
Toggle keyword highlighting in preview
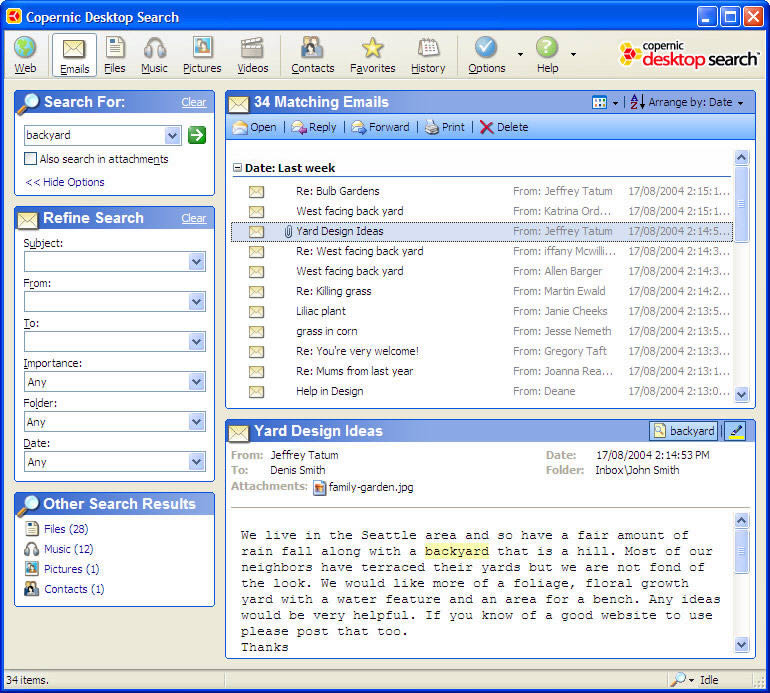[736, 431]
